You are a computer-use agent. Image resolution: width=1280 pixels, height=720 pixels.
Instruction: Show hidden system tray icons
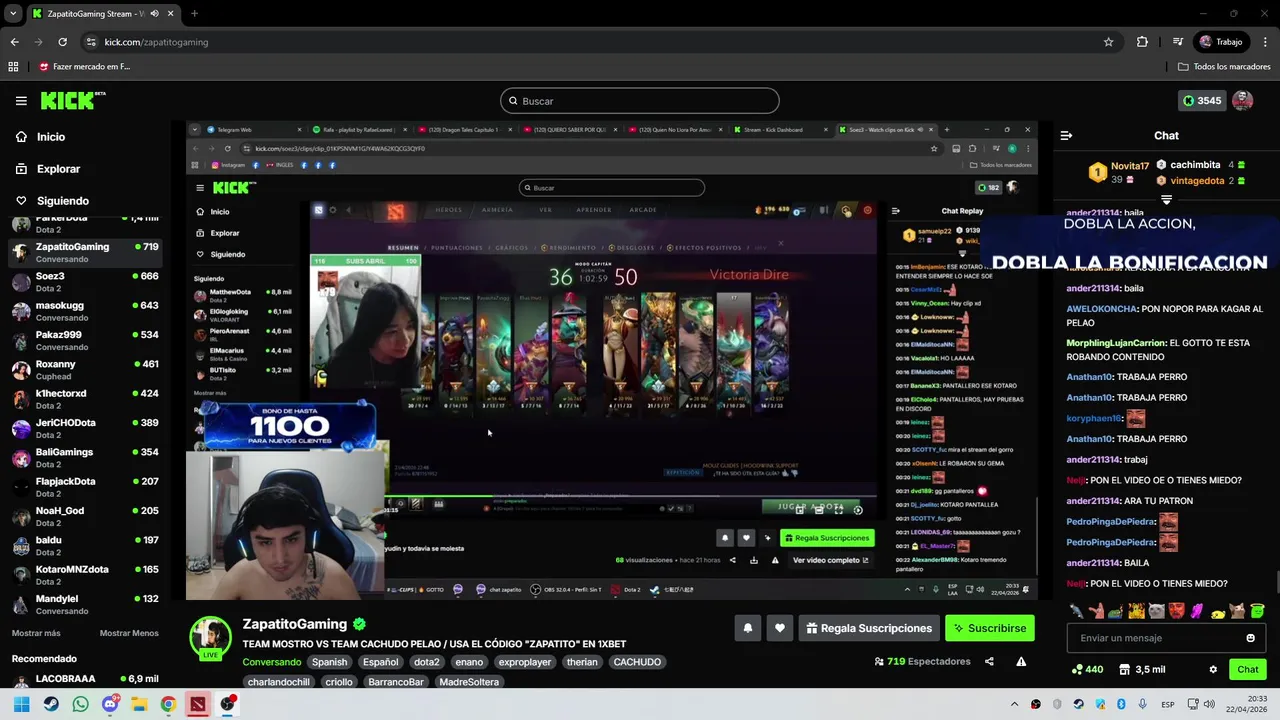pos(1014,704)
